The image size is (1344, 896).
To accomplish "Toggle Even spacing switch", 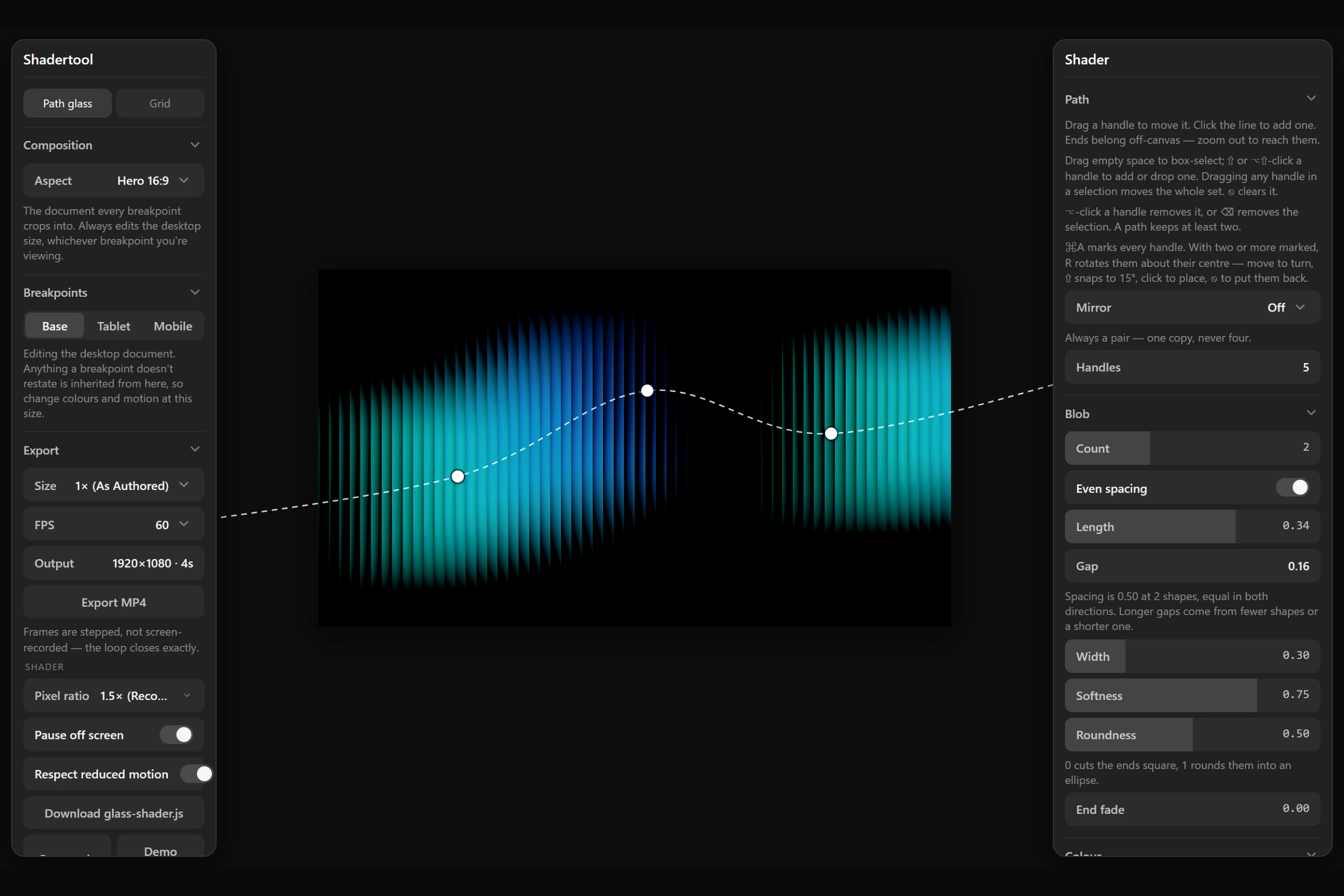I will tap(1292, 488).
